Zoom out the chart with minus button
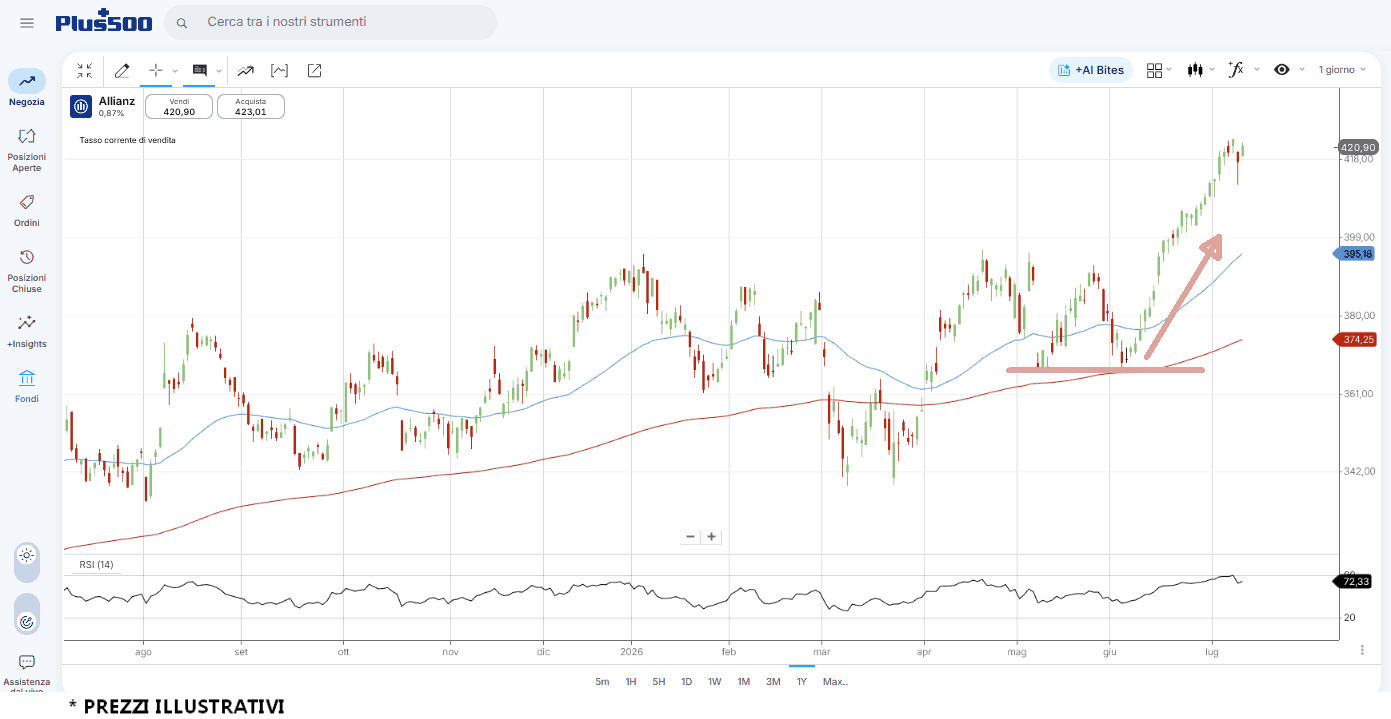 [x=690, y=536]
